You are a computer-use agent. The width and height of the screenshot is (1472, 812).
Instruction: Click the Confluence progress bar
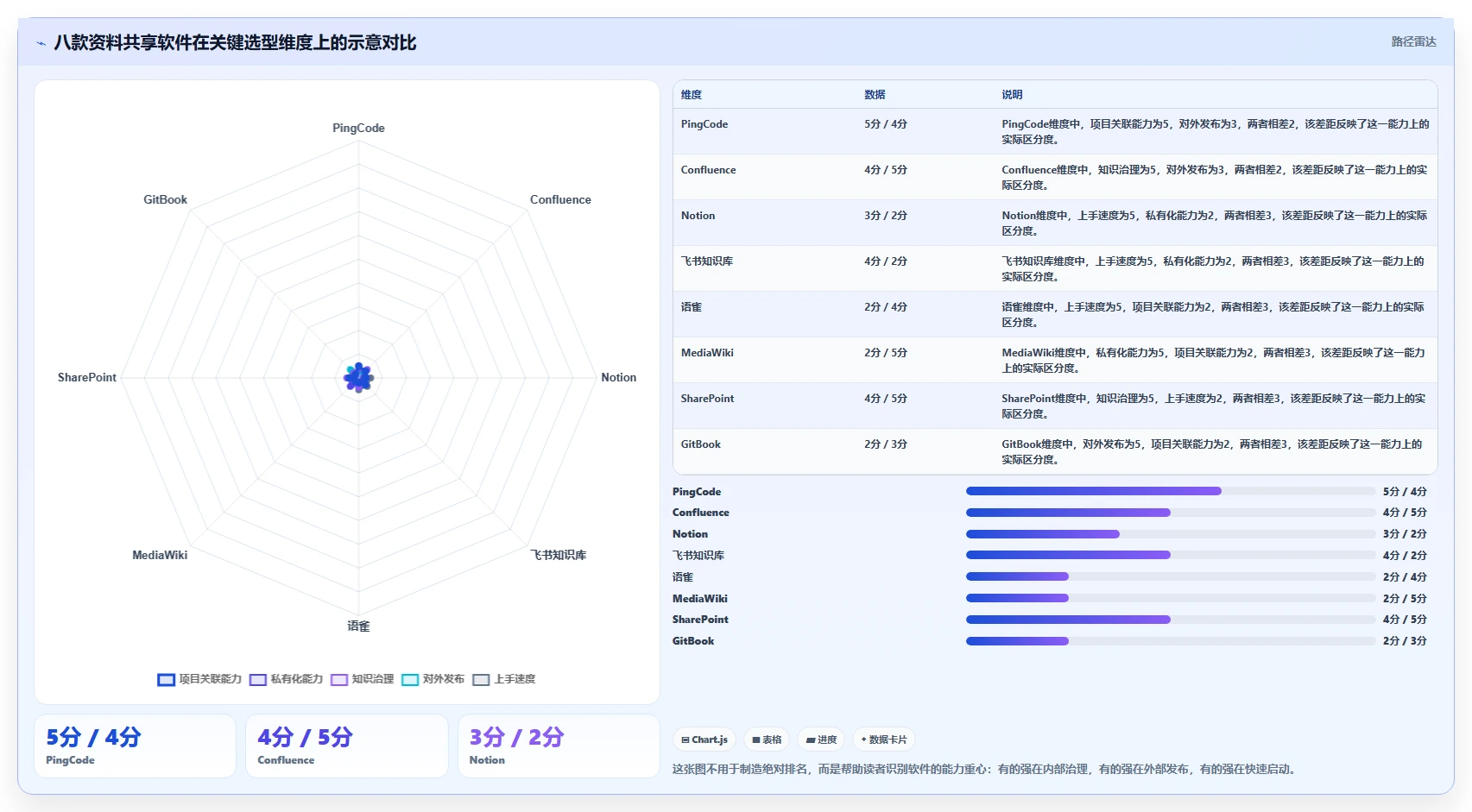click(x=1170, y=513)
